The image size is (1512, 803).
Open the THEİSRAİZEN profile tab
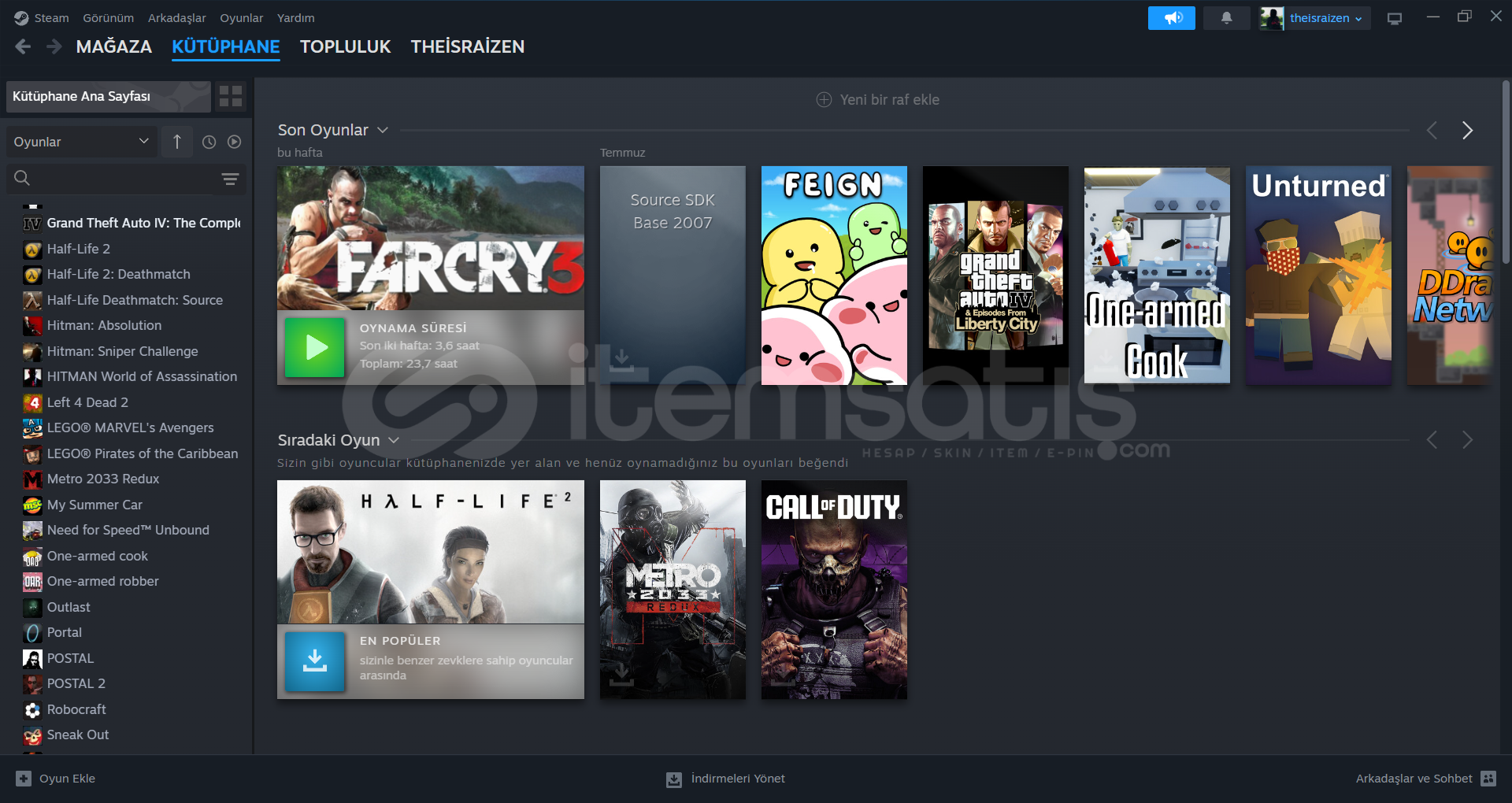(x=468, y=46)
